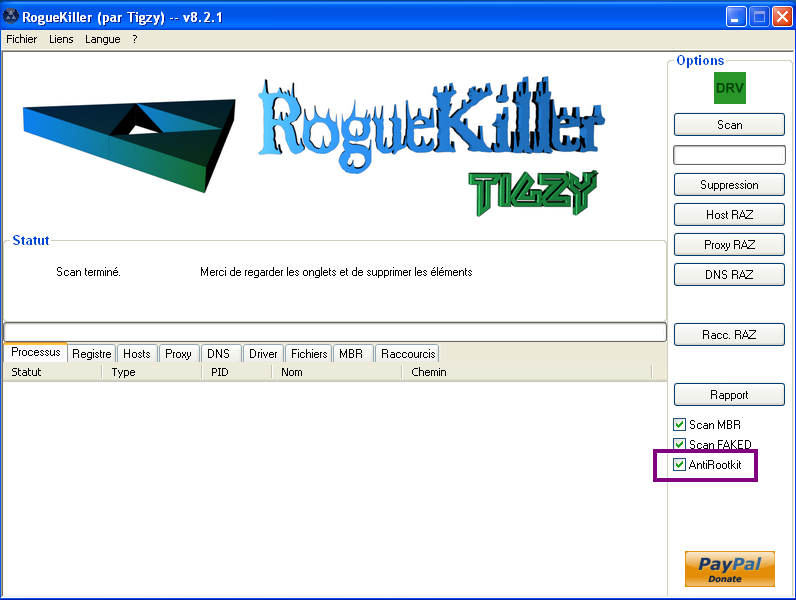The height and width of the screenshot is (600, 796).
Task: Sort by the Type column header
Action: [152, 372]
